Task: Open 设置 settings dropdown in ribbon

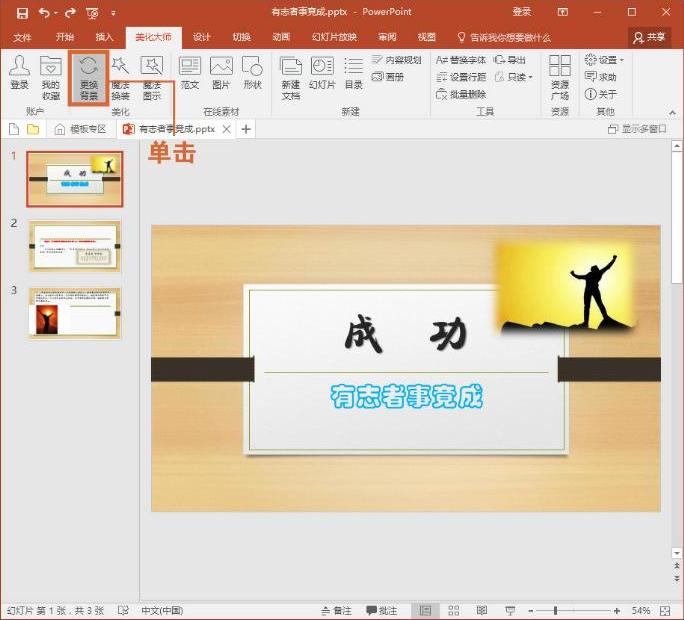Action: click(605, 60)
